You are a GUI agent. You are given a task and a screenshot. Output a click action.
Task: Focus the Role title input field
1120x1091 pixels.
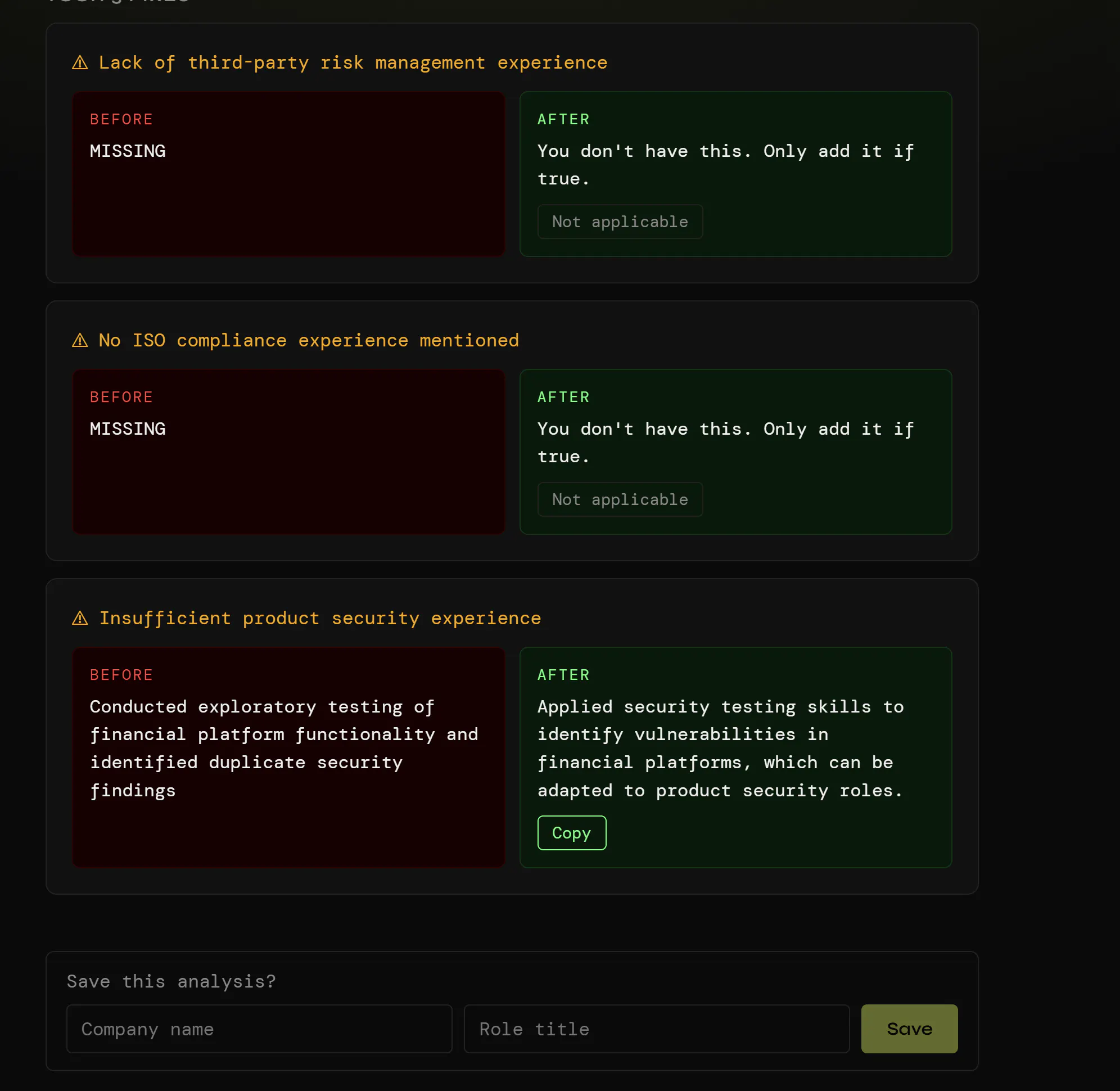click(x=657, y=1029)
